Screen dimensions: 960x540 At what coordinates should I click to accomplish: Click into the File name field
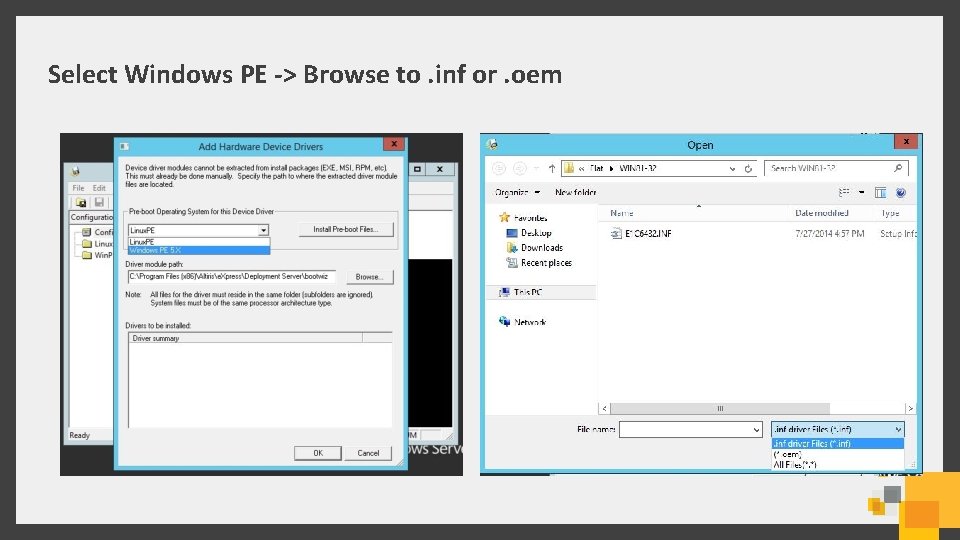click(x=690, y=430)
